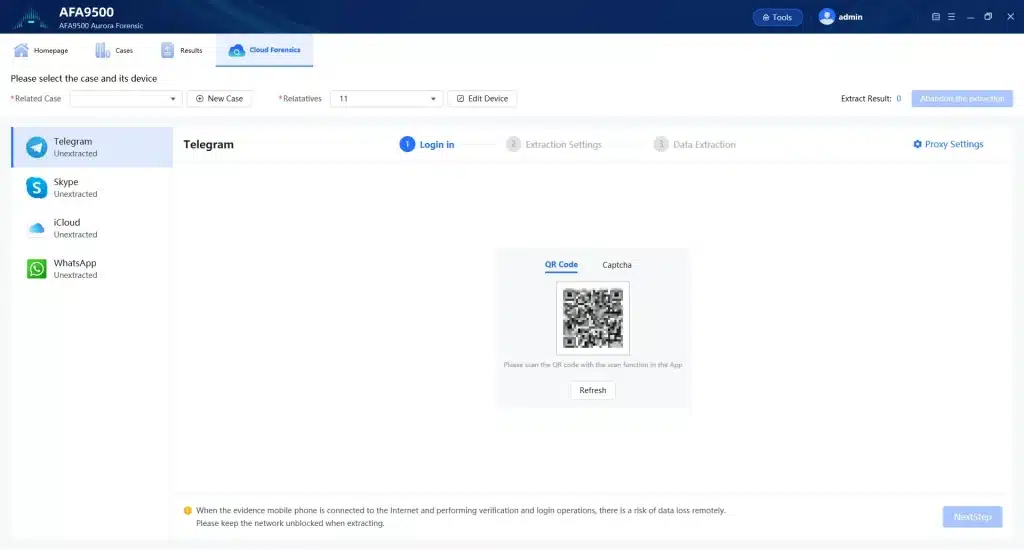Click the Extraction Settings step label

click(x=564, y=144)
